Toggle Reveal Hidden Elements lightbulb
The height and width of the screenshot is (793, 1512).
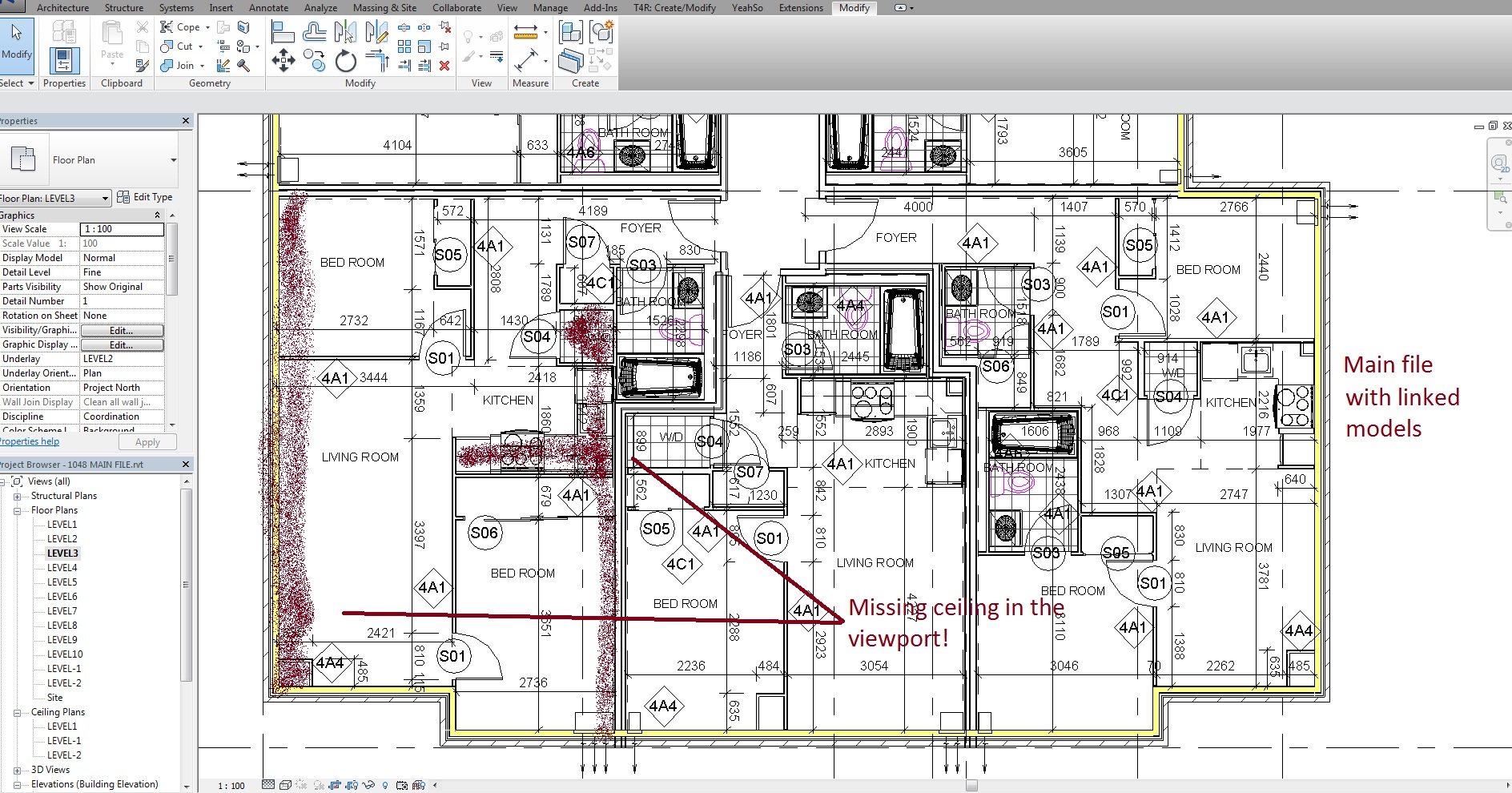click(x=385, y=785)
